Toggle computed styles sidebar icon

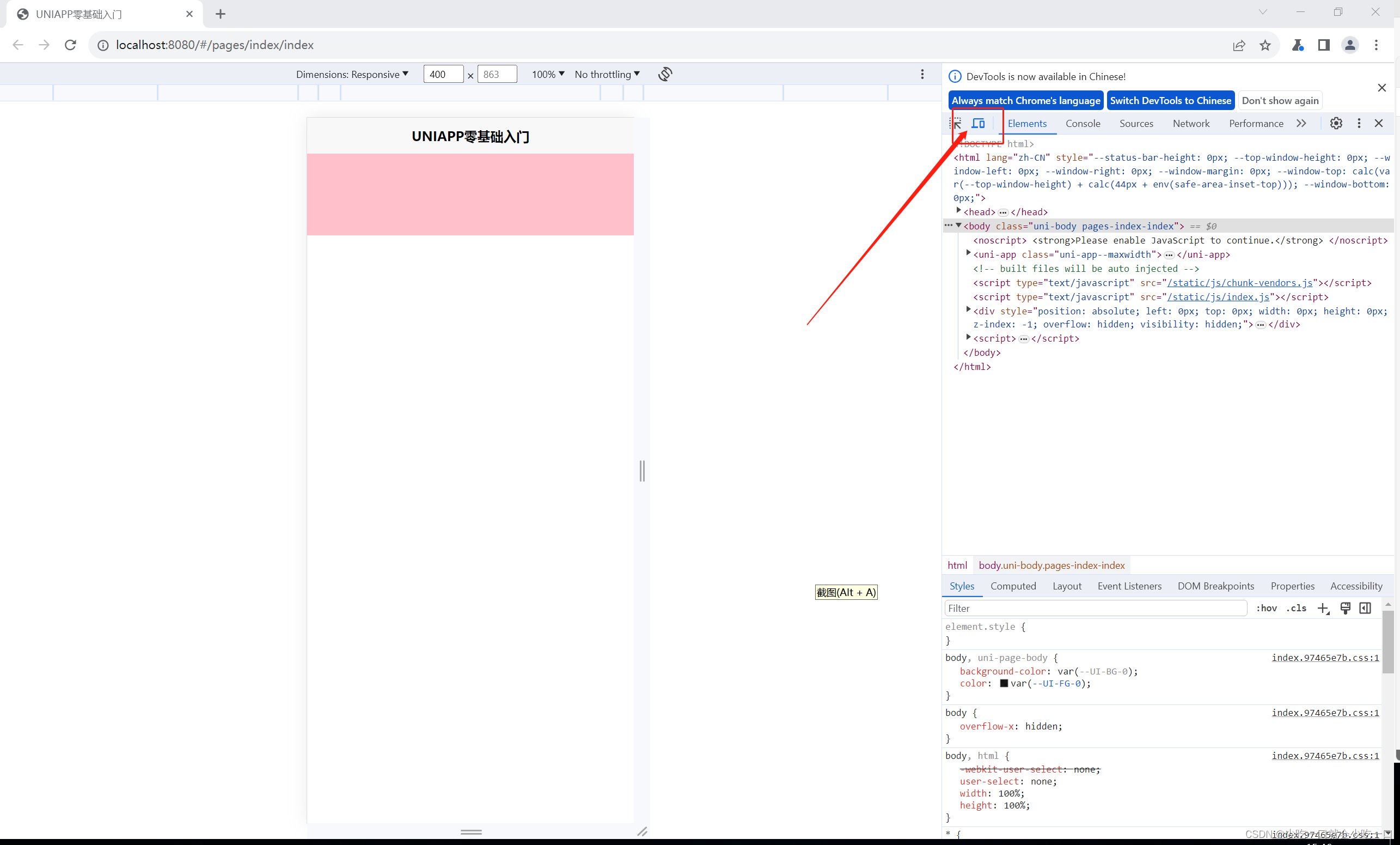[1365, 609]
